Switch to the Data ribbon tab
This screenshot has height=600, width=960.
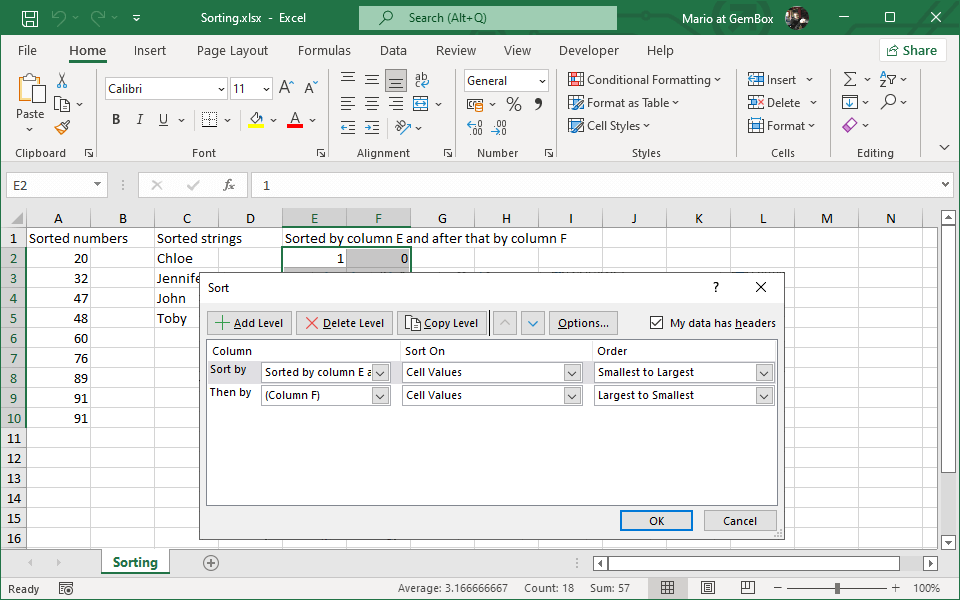click(x=393, y=50)
